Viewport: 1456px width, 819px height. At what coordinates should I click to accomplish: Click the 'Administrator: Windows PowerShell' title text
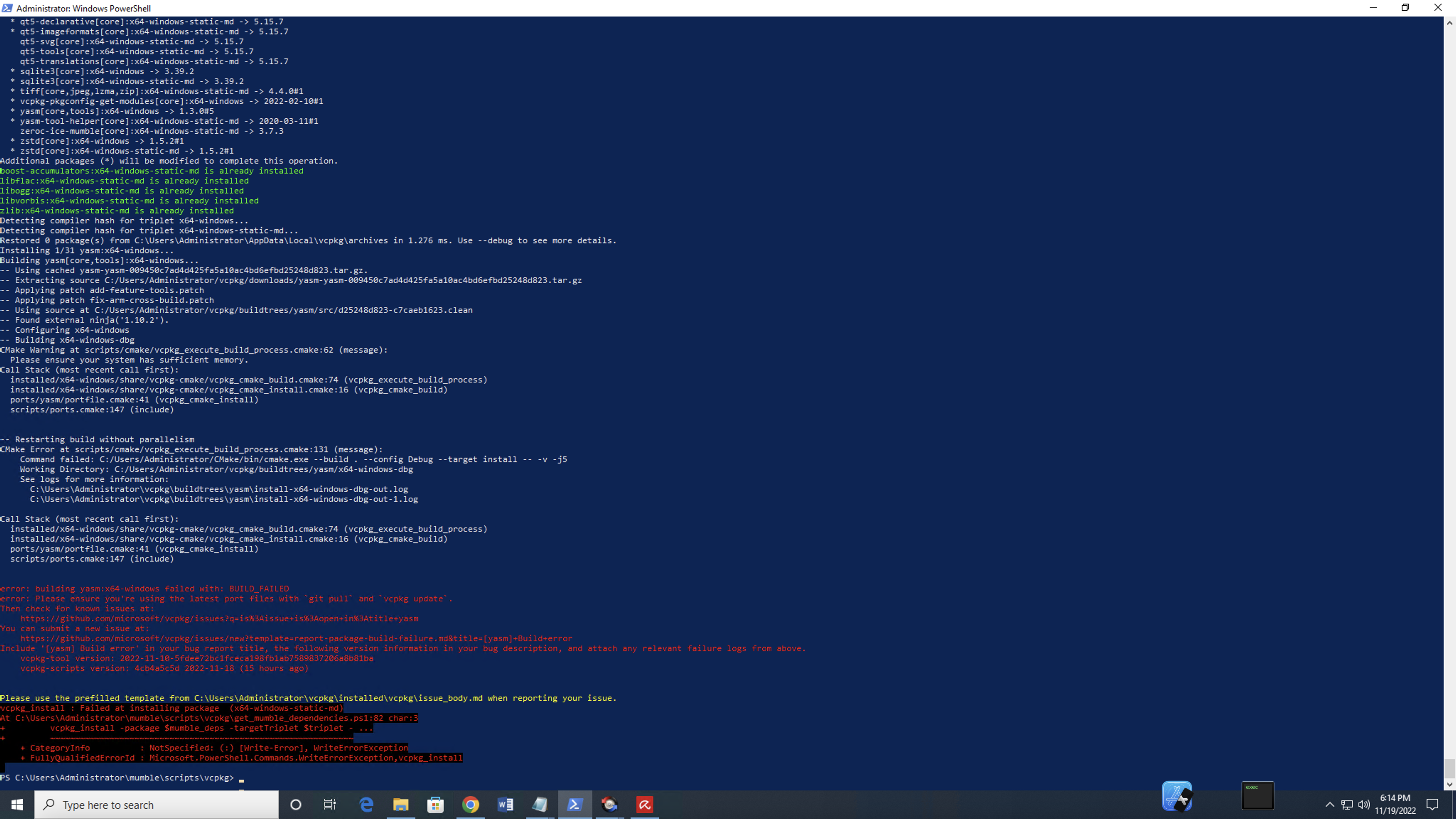84,9
